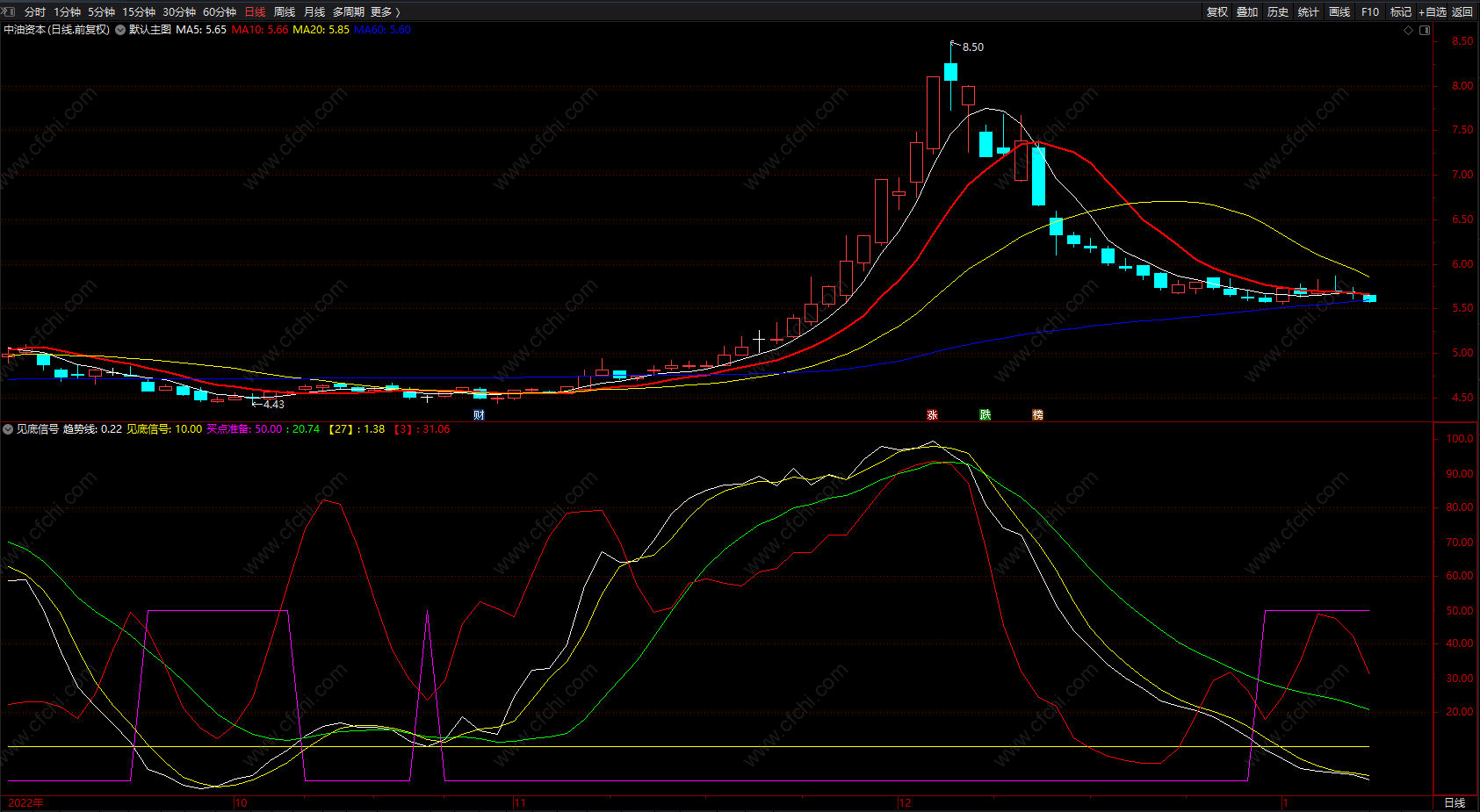
Task: Add the stock via +自选 button
Action: (x=1432, y=12)
